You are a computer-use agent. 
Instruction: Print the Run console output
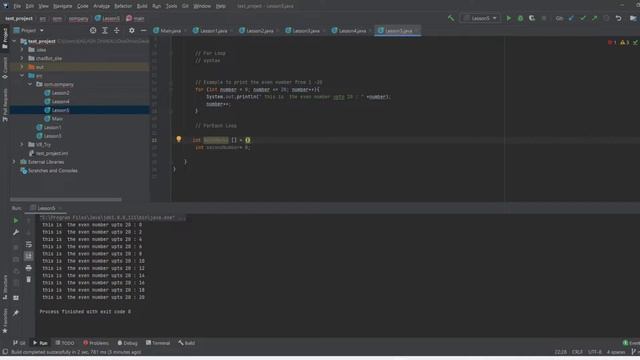click(x=29, y=268)
